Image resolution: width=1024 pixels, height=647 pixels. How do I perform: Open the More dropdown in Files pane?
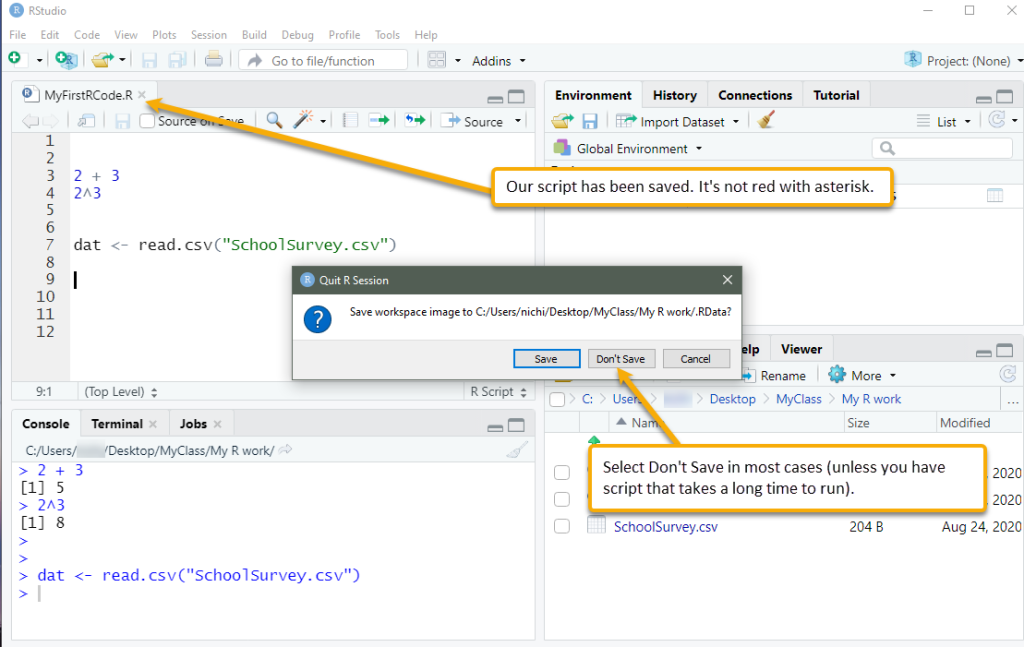(862, 375)
